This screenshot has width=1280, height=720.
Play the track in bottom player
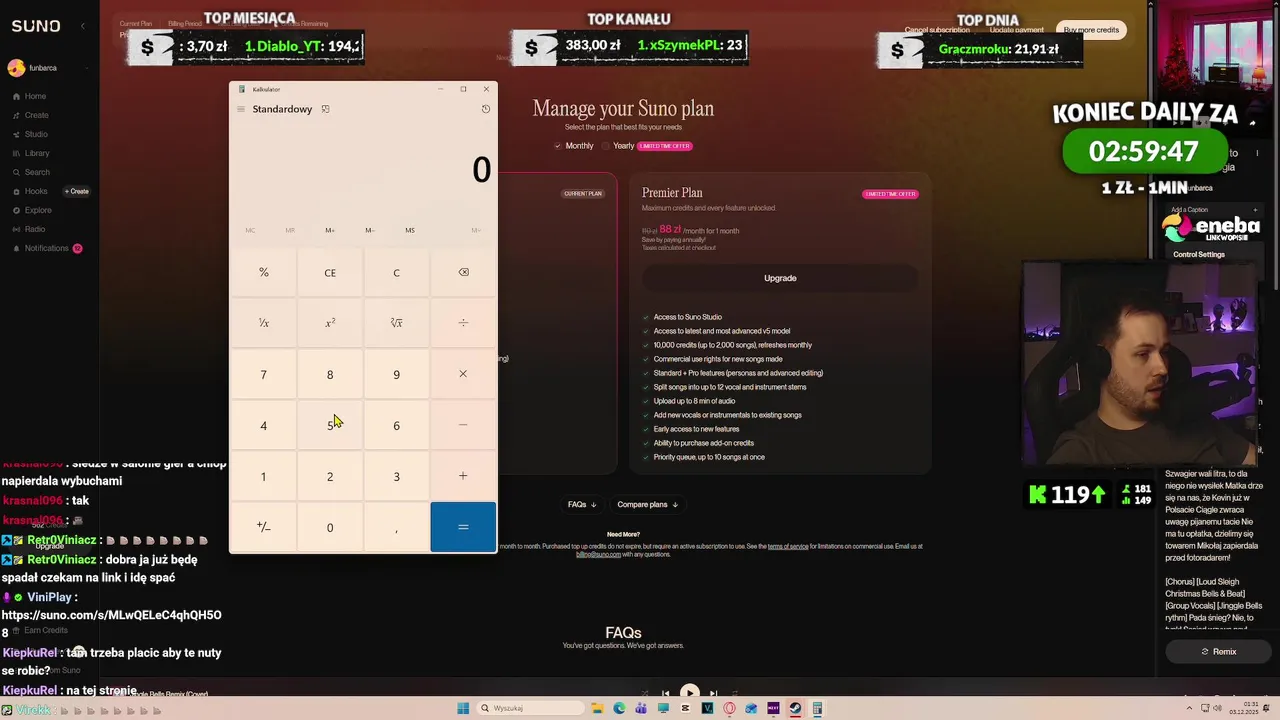click(x=689, y=692)
